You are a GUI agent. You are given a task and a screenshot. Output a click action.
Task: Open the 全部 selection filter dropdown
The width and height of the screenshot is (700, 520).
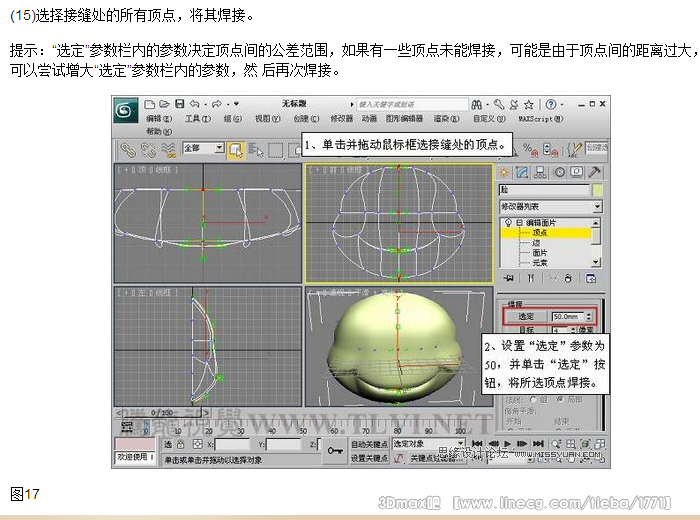(204, 148)
